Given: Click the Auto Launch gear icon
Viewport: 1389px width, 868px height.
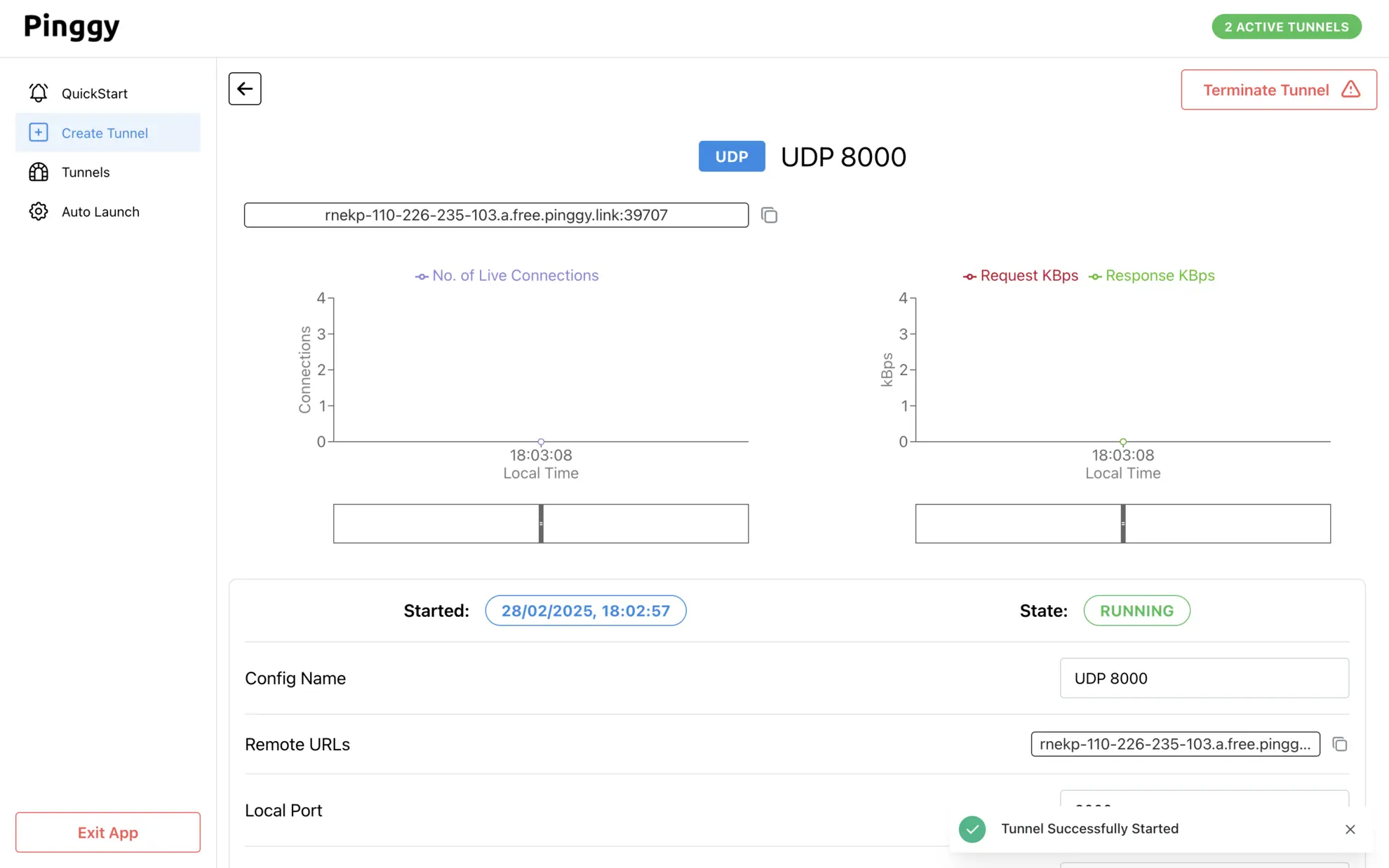Looking at the screenshot, I should pyautogui.click(x=39, y=211).
